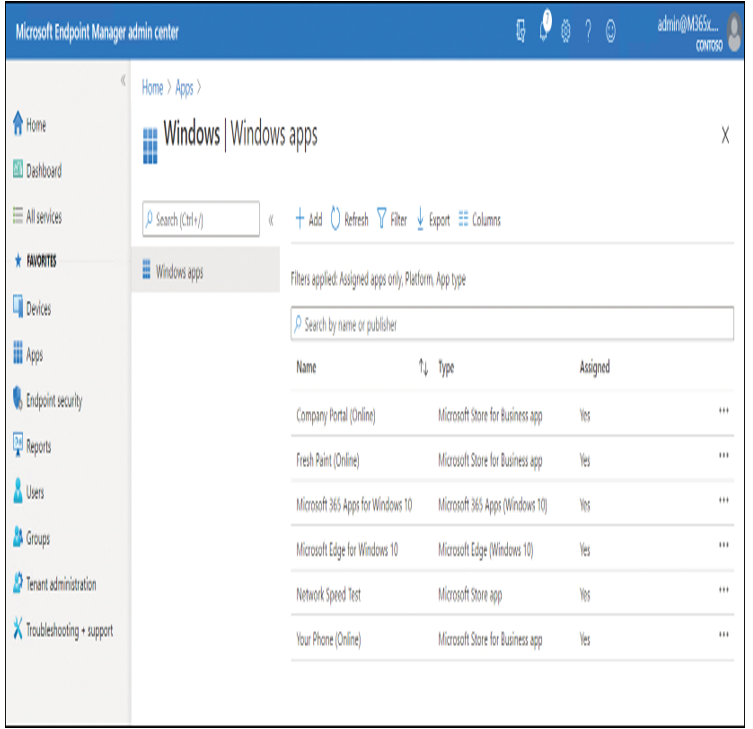Sort by the Name column arrows

point(423,367)
